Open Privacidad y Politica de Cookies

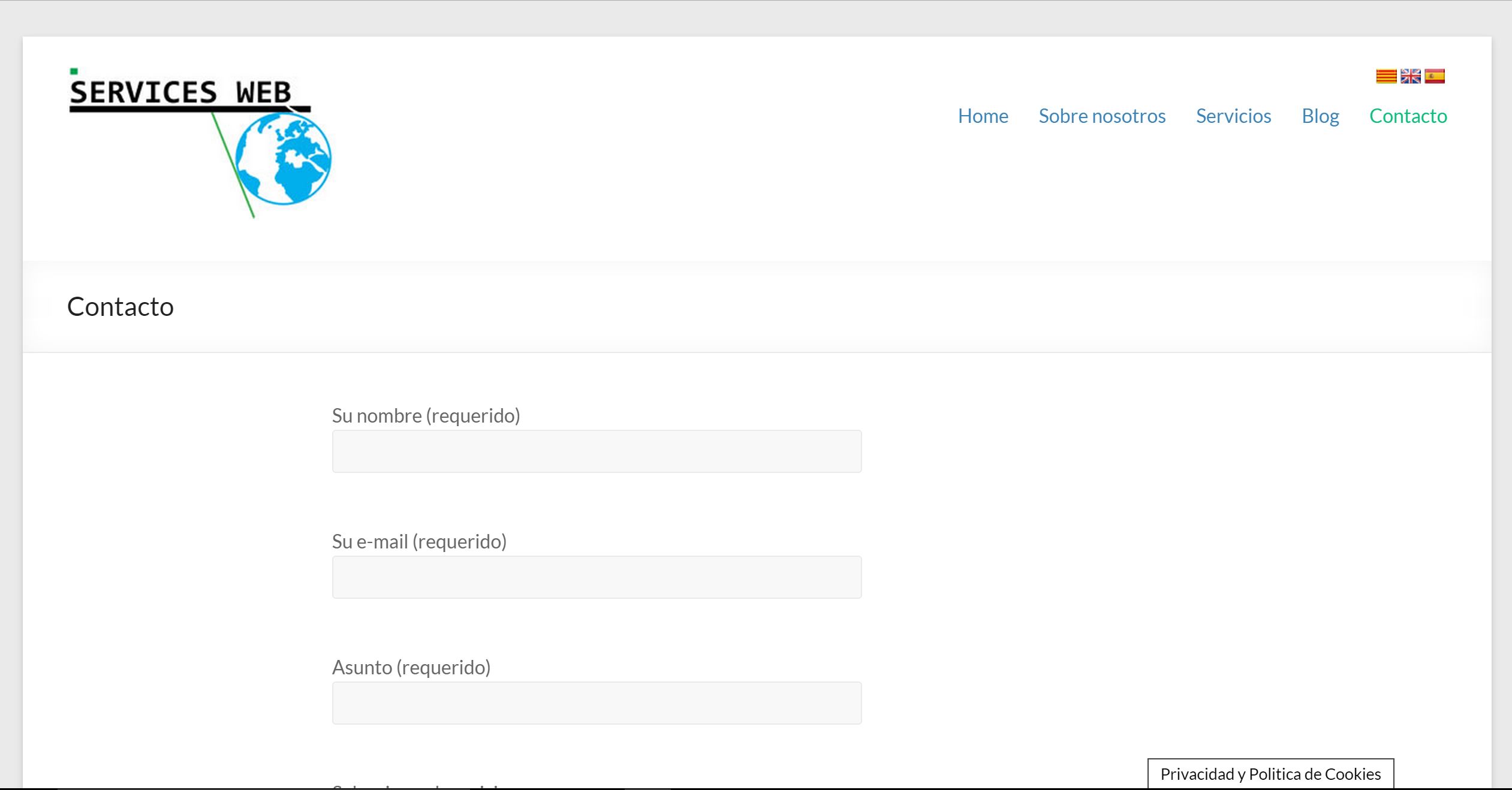(1270, 774)
